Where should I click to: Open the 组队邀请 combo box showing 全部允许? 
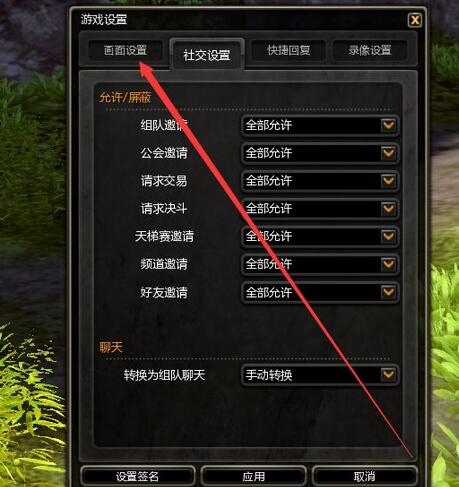pos(320,125)
